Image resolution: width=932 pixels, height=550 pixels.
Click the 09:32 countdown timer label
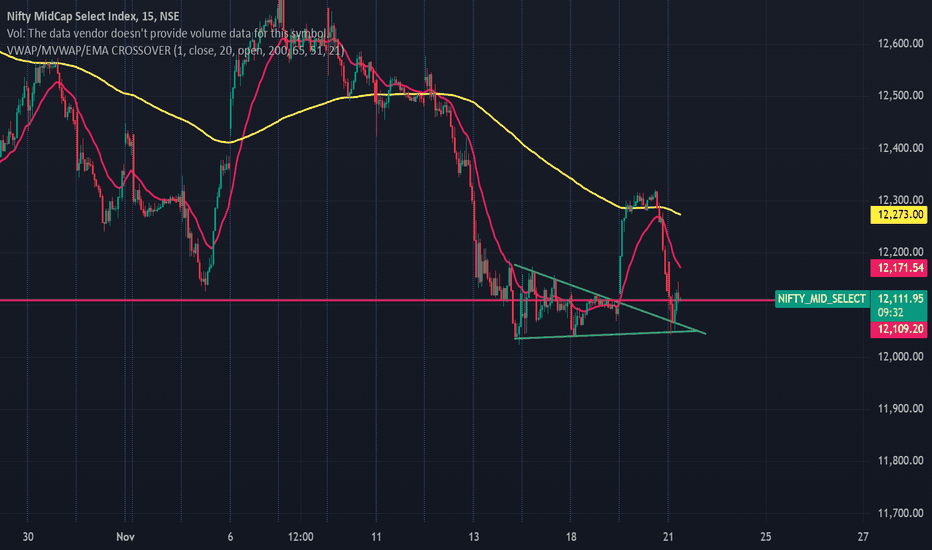890,313
